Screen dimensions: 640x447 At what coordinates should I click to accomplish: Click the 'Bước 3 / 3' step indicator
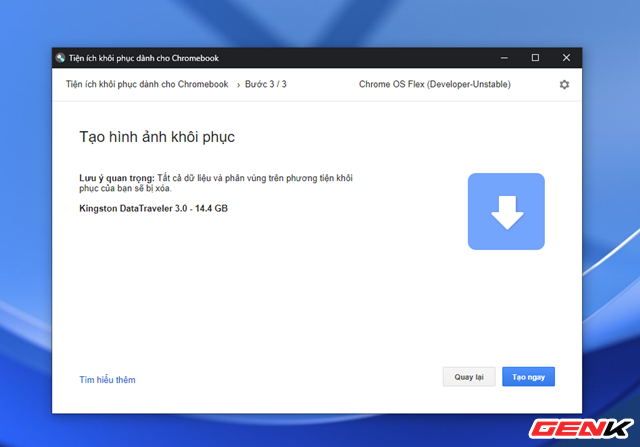[266, 84]
